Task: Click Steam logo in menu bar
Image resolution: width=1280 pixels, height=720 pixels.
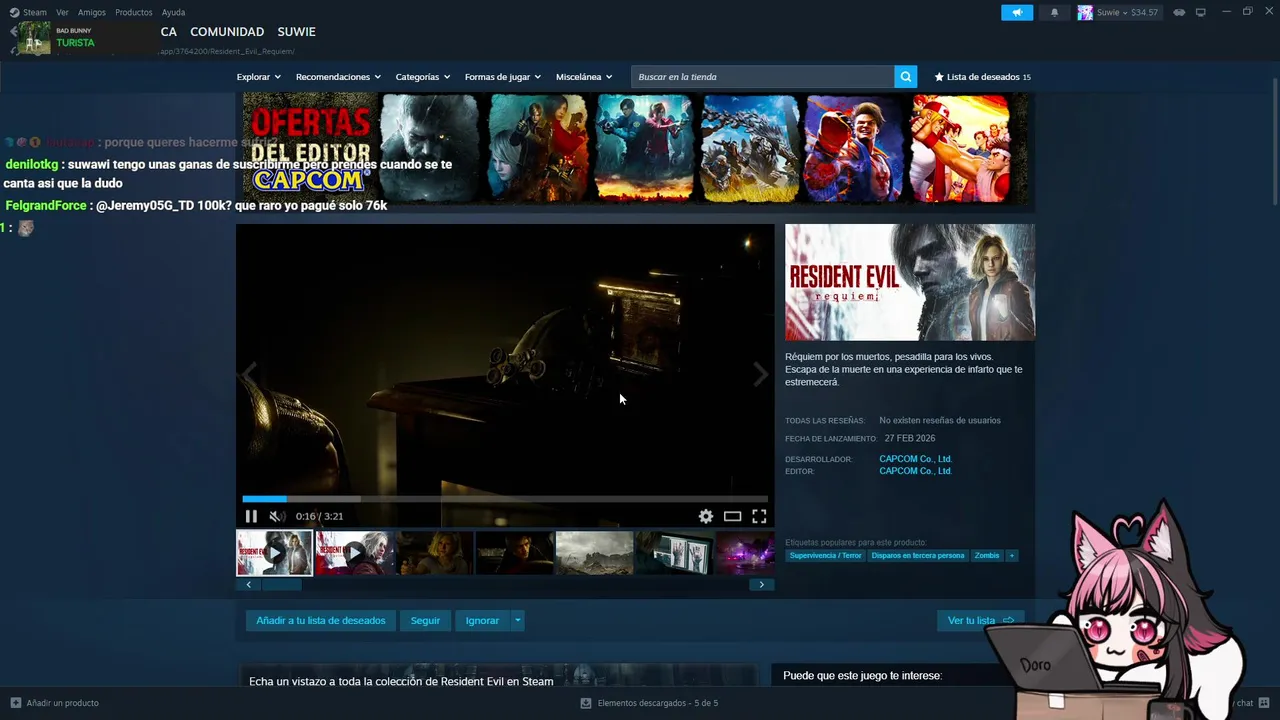Action: coord(15,12)
